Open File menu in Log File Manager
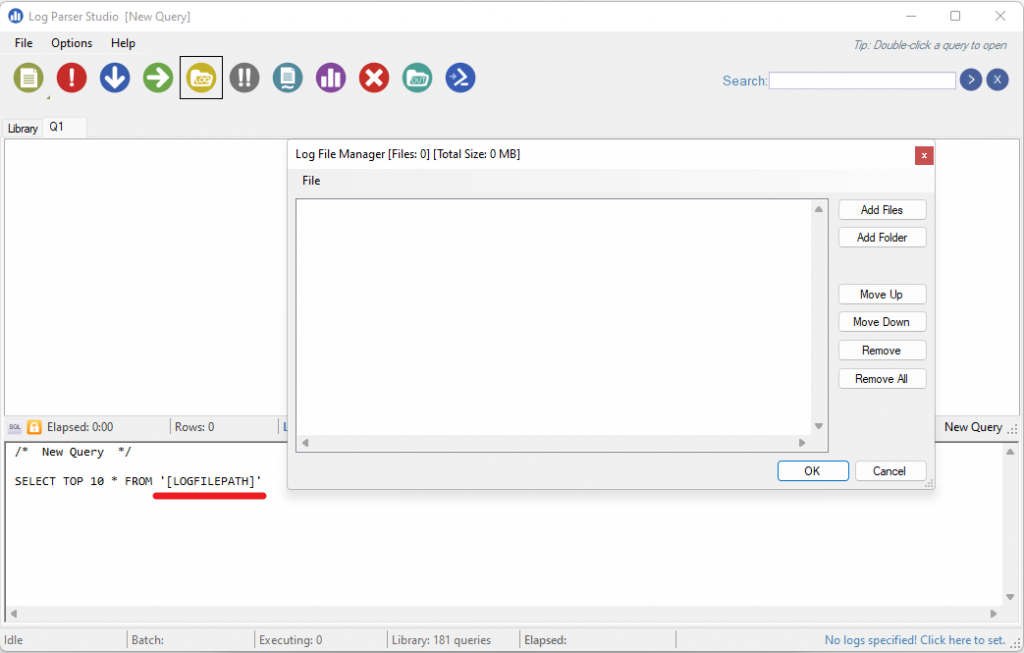Screen dimensions: 1024x653 coord(311,181)
